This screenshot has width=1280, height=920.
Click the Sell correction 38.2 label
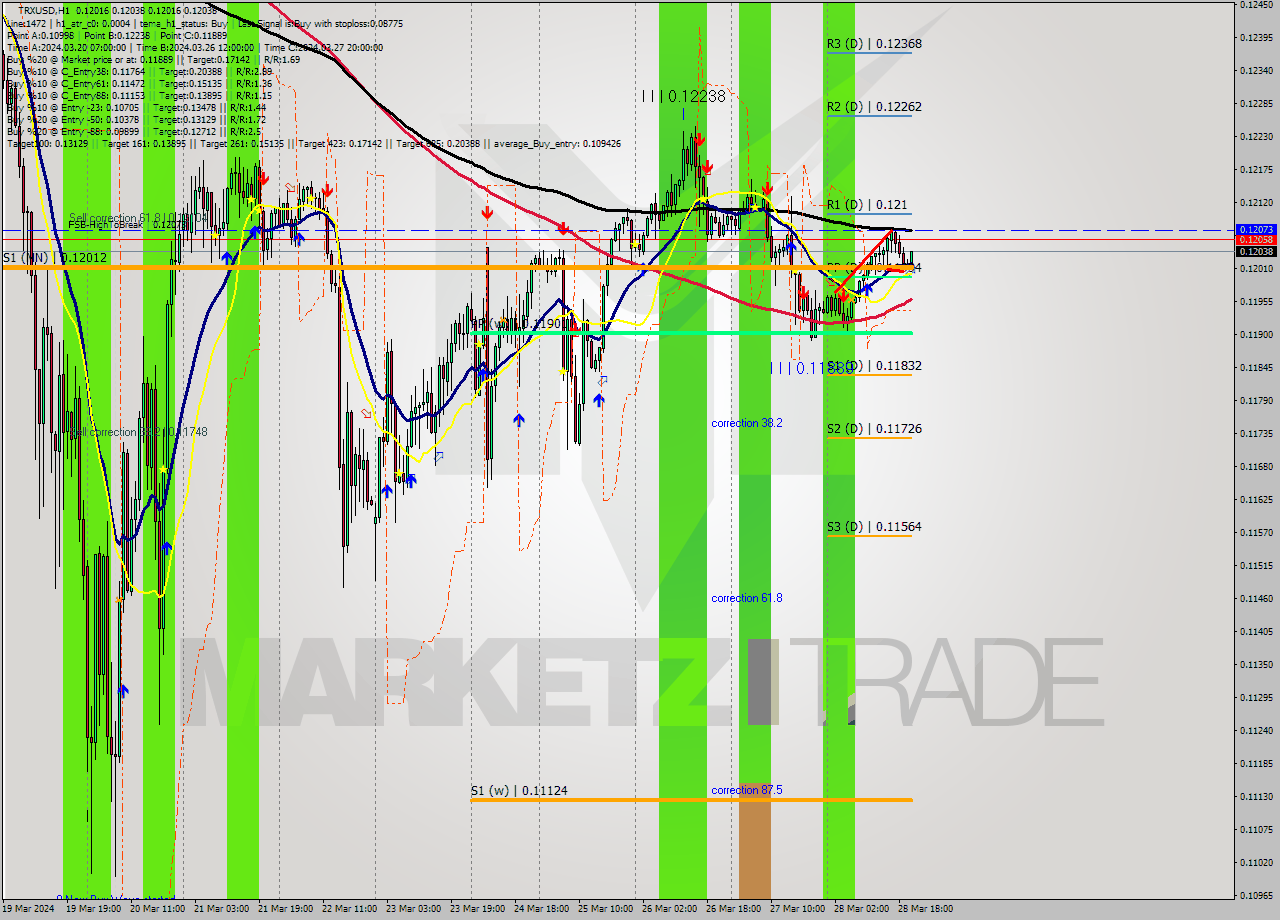point(138,432)
